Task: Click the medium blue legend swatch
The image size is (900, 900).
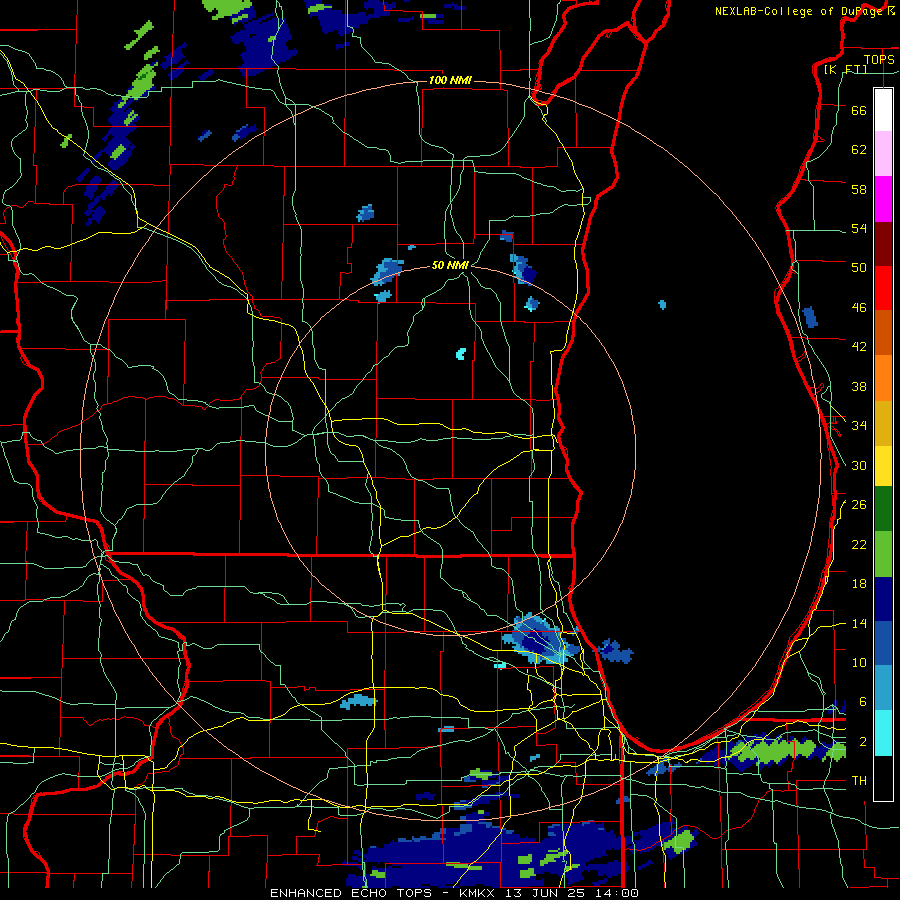Action: pos(883,643)
